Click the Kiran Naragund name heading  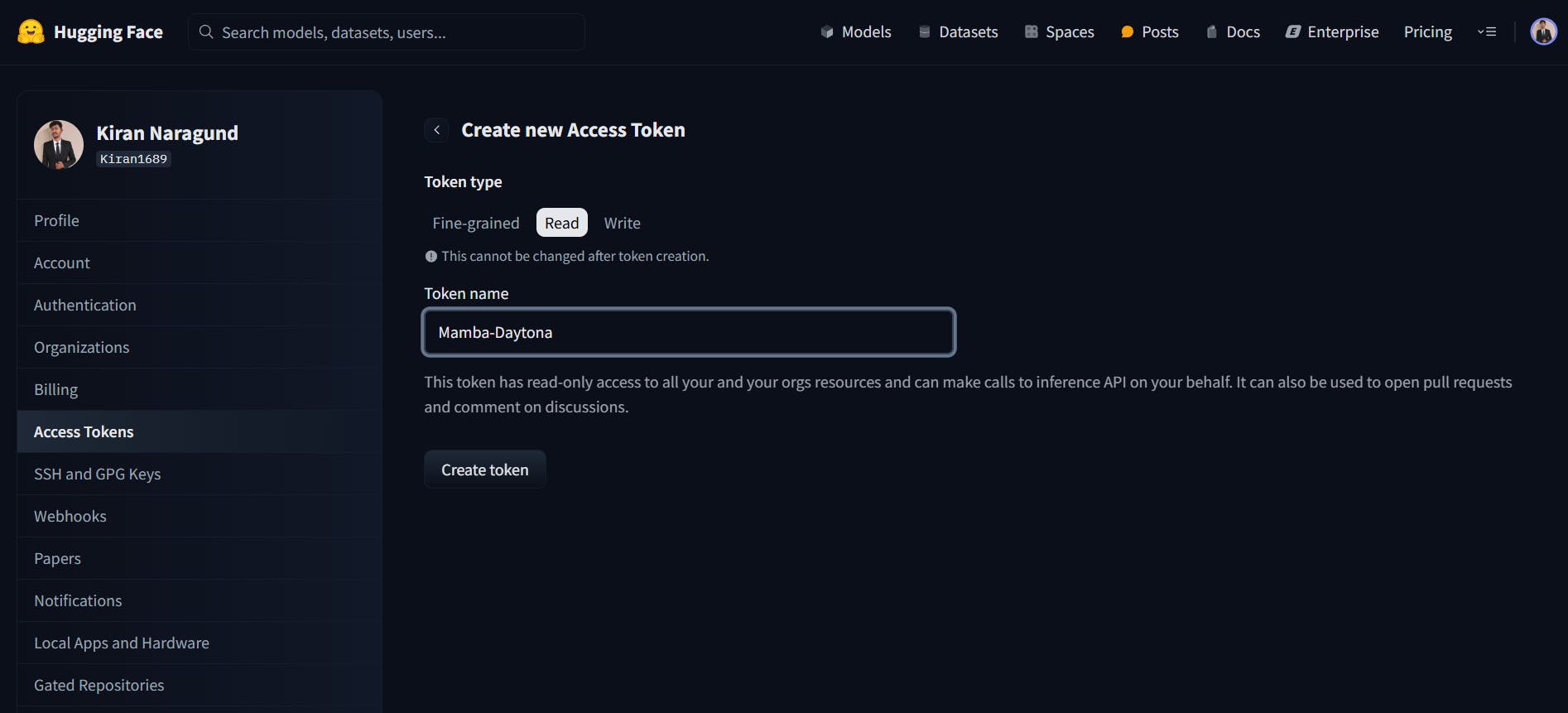[x=167, y=133]
